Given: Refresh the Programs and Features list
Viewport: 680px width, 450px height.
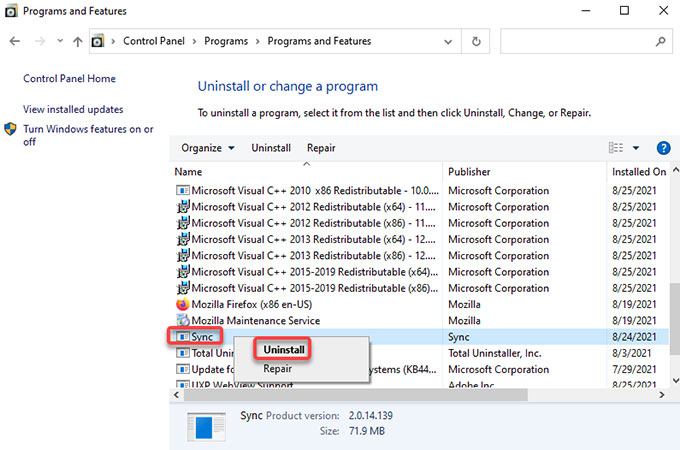Looking at the screenshot, I should tap(476, 41).
